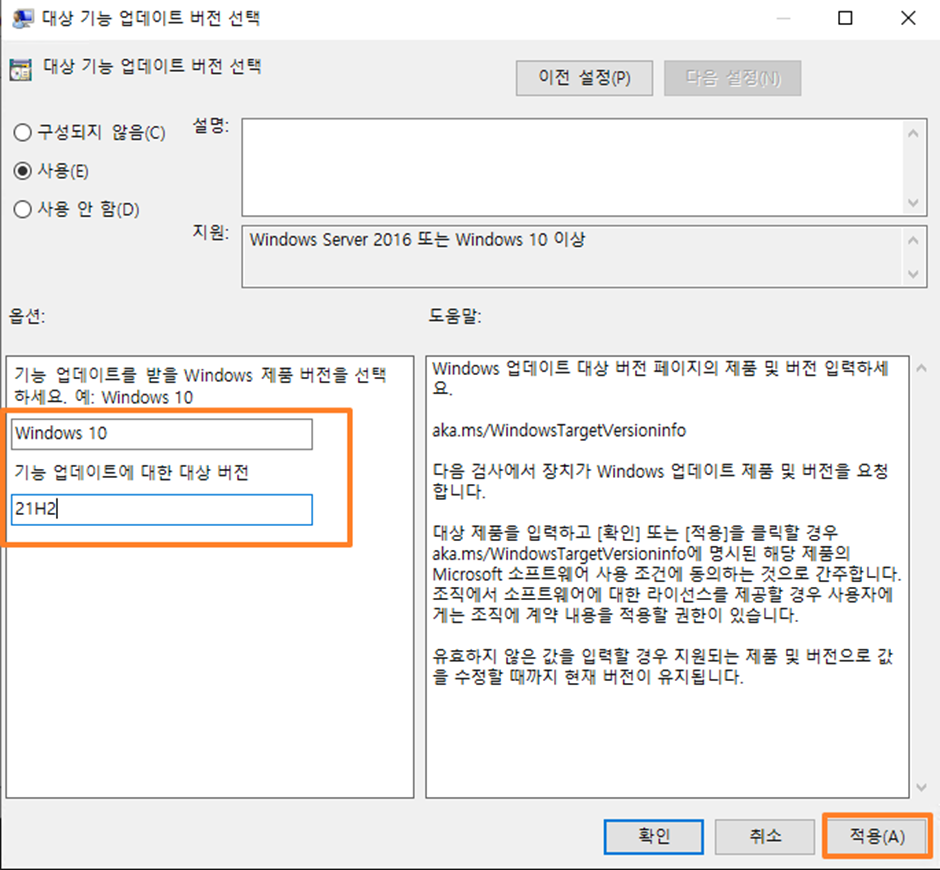Click the Windows 10 product version field
940x870 pixels.
(x=161, y=434)
